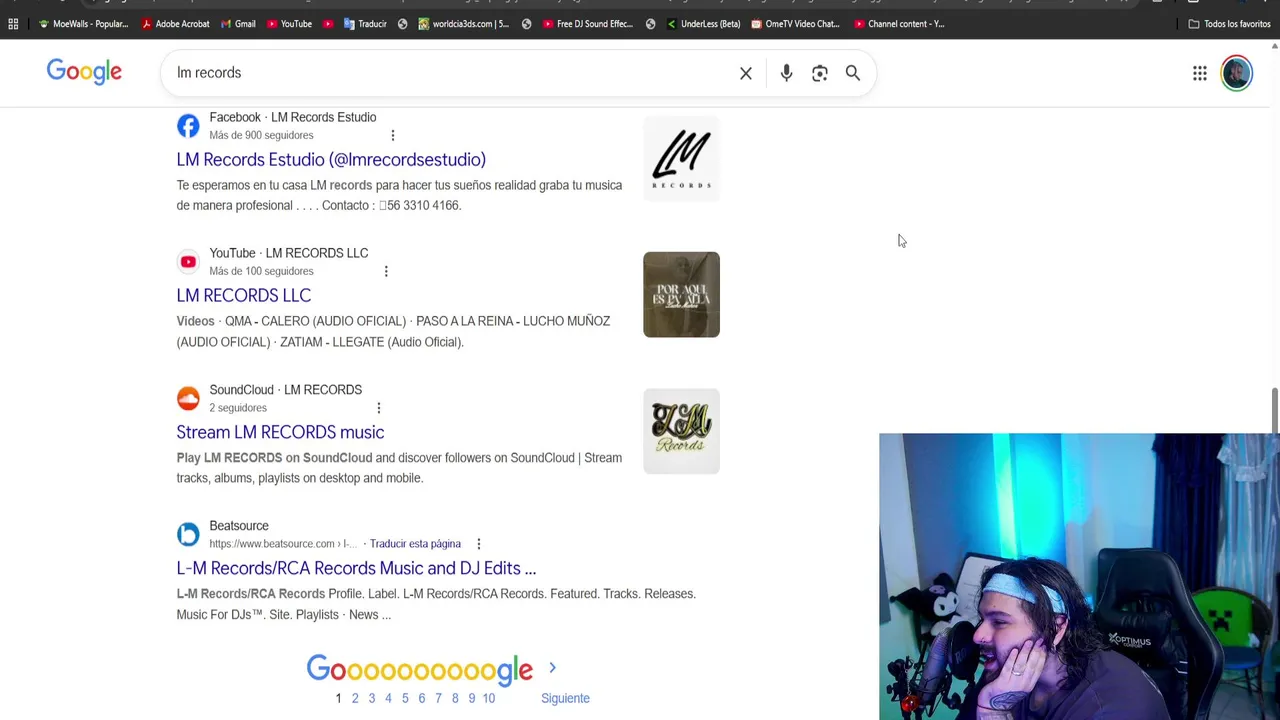Go to results page 3
Image resolution: width=1280 pixels, height=720 pixels.
point(371,698)
